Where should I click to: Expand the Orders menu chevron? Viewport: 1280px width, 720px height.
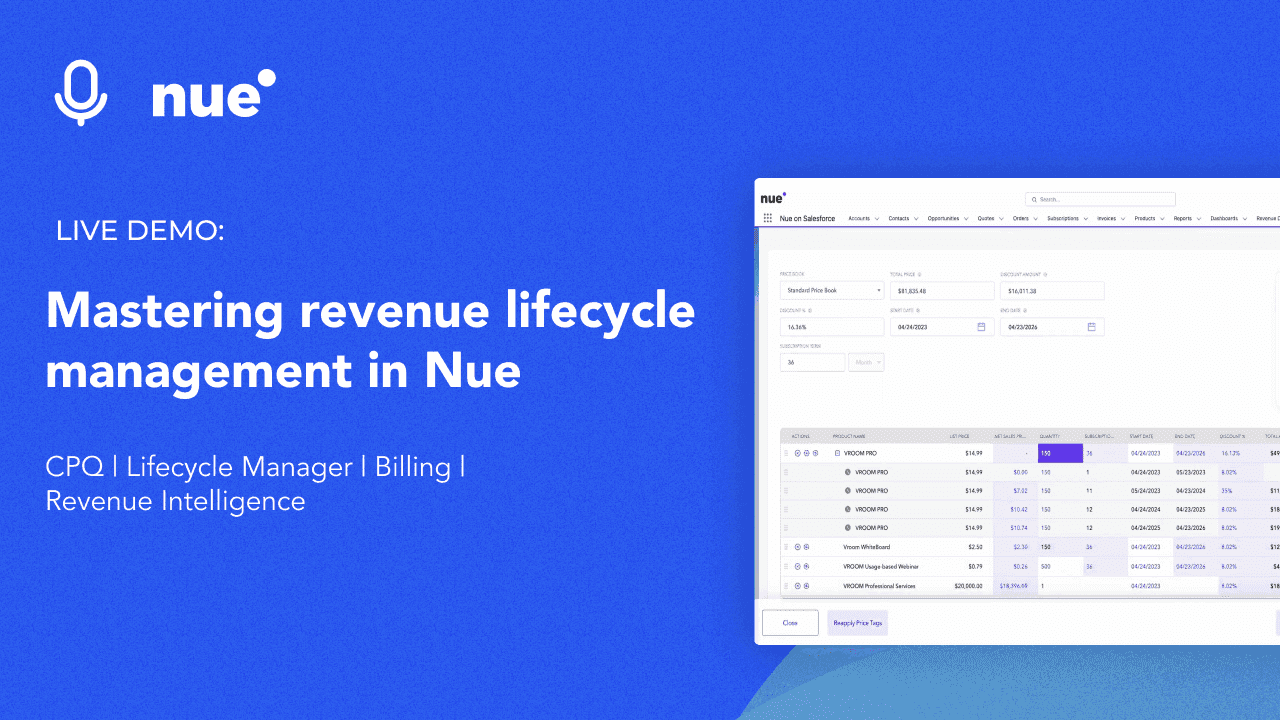[x=1035, y=219]
